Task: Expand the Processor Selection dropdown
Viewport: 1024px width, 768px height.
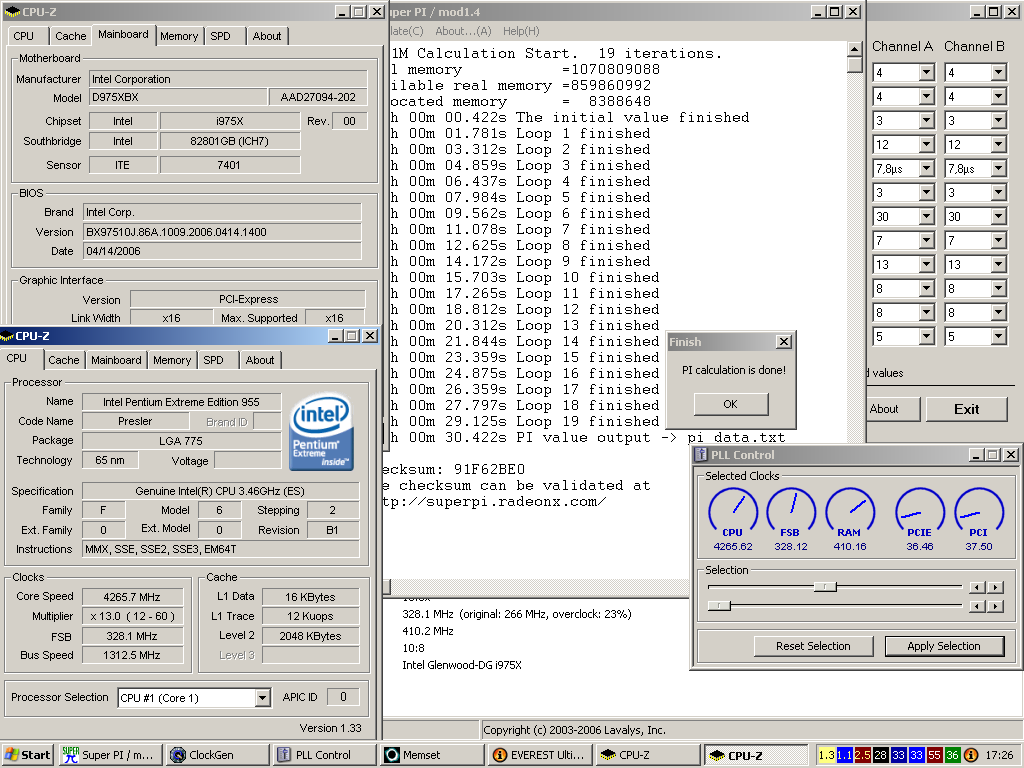Action: (262, 697)
